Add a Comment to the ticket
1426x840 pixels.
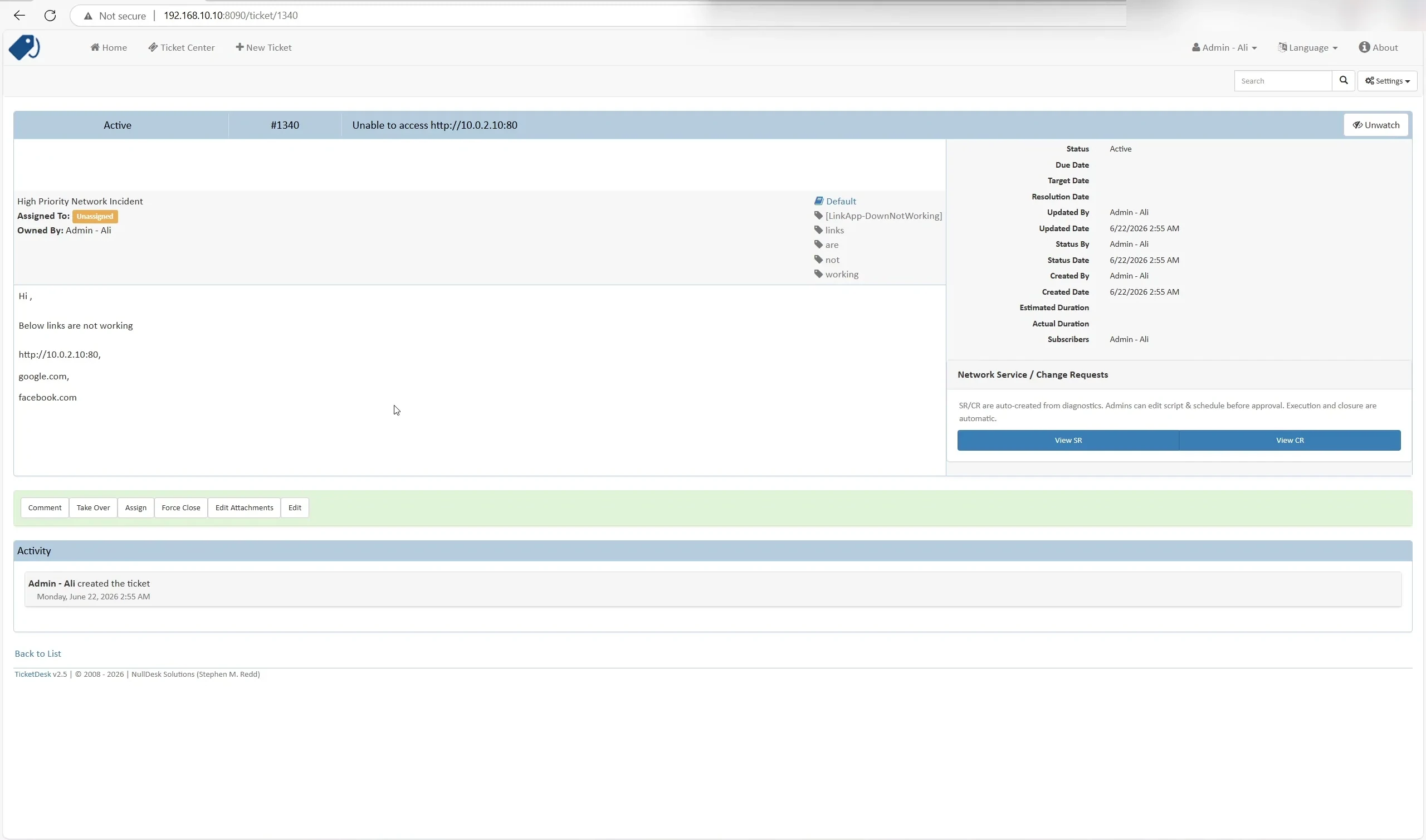coord(45,508)
